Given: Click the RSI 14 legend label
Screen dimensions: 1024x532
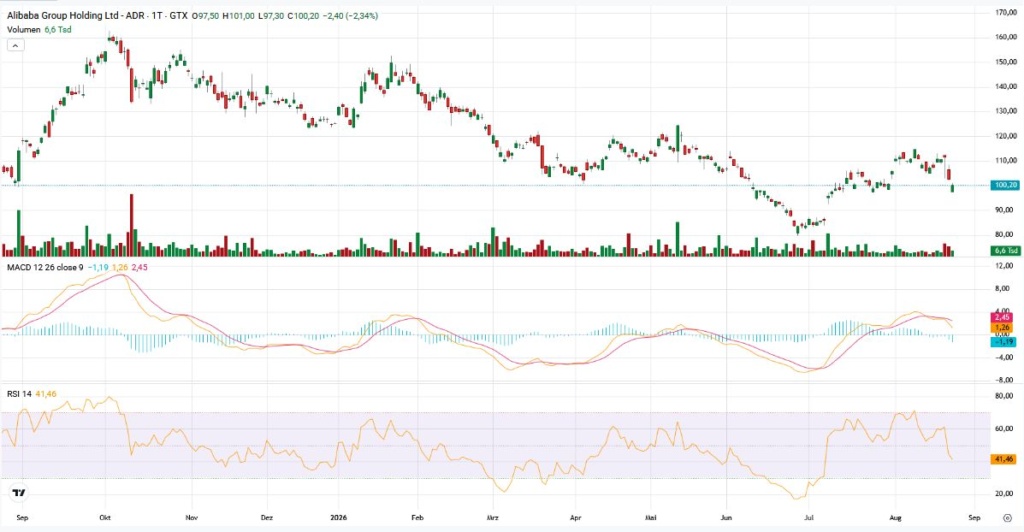Looking at the screenshot, I should point(19,394).
